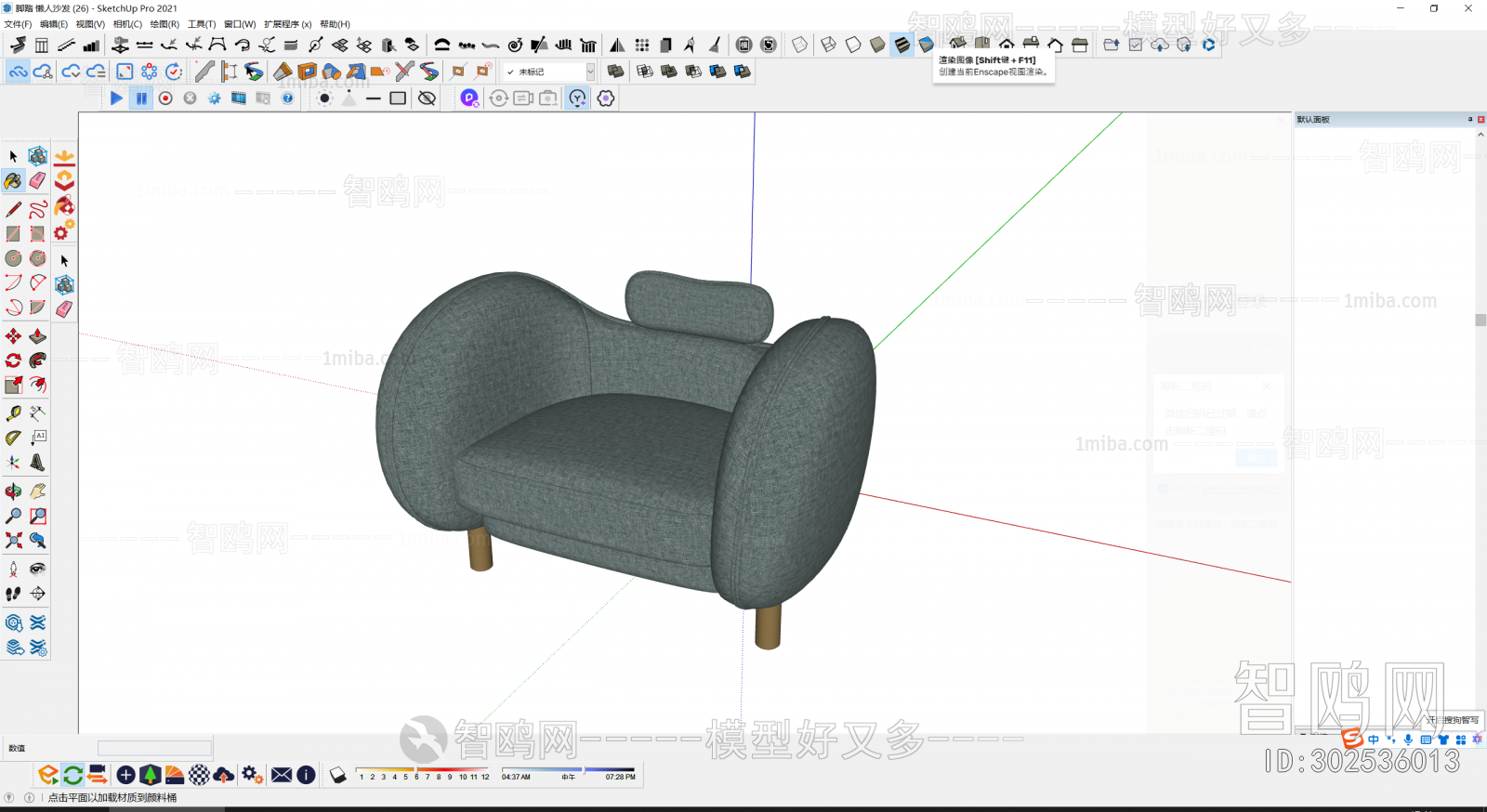The height and width of the screenshot is (812, 1487).
Task: Click Sogou input microphone icon
Action: pos(1408,740)
